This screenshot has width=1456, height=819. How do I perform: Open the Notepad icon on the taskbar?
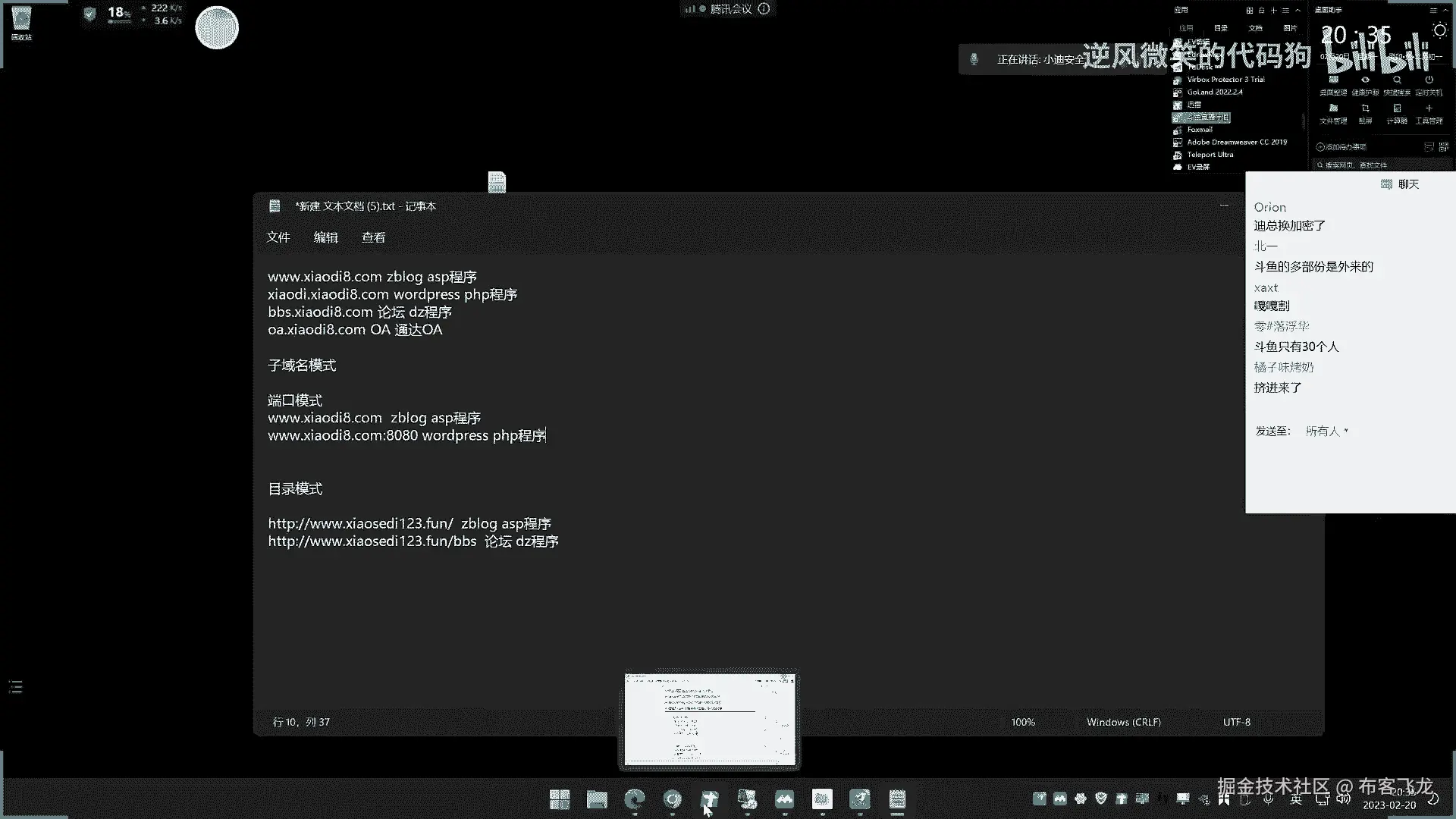pos(897,799)
